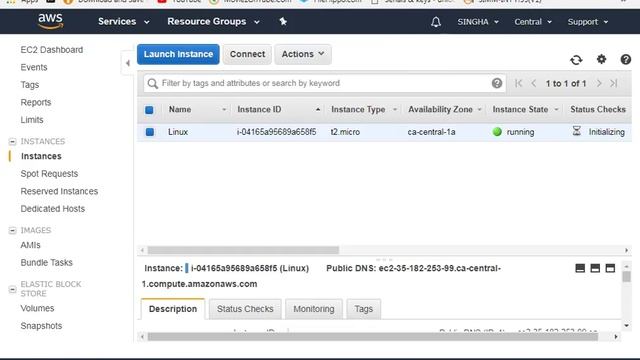Sort by the Name column header
Image resolution: width=640 pixels, height=360 pixels.
(x=180, y=109)
